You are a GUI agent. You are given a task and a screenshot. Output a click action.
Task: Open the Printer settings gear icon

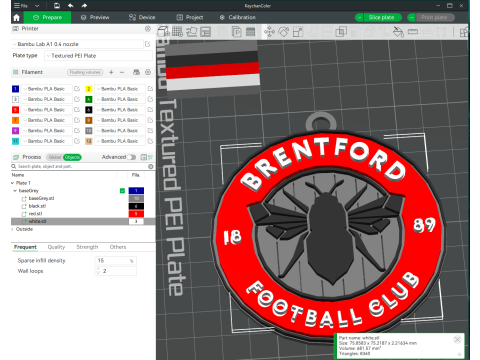148,29
